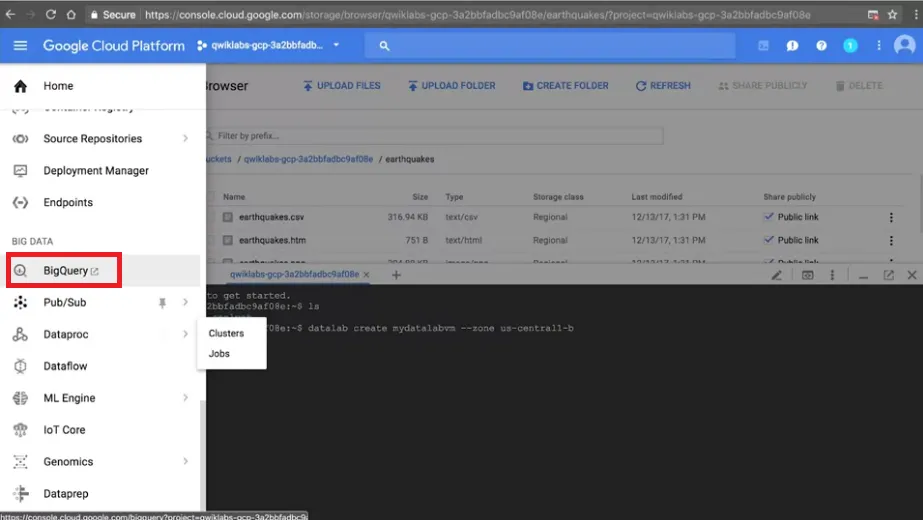The image size is (923, 520).
Task: Click REFRESH bucket button
Action: pyautogui.click(x=663, y=86)
